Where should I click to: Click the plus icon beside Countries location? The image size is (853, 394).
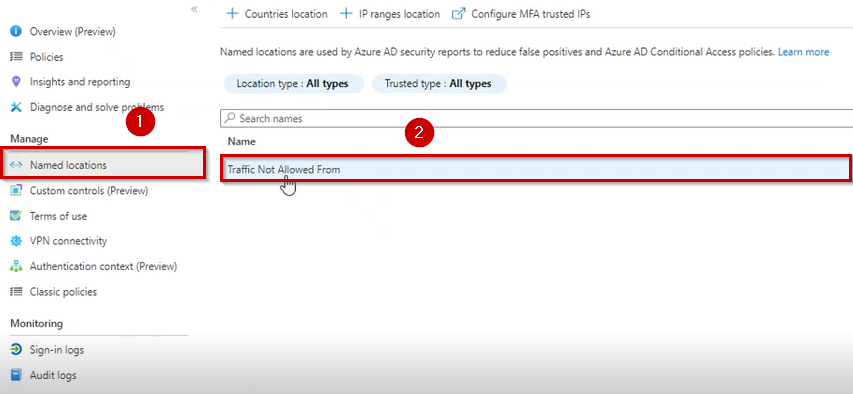(232, 14)
